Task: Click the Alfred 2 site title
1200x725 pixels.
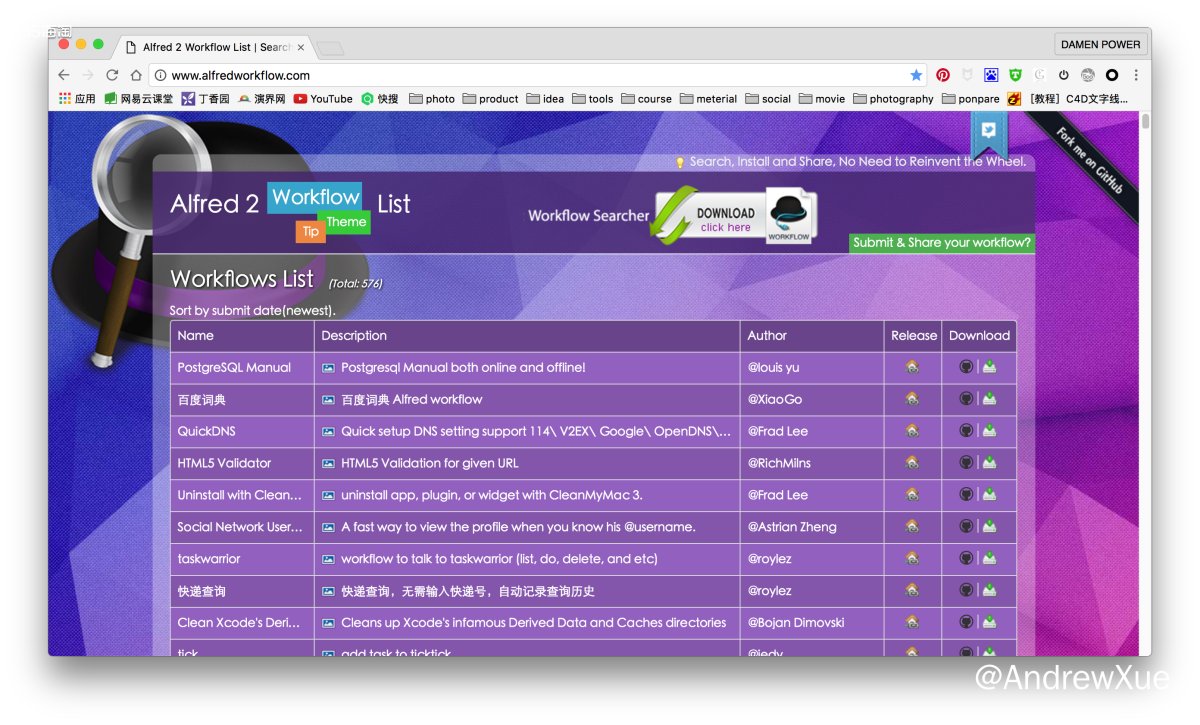Action: click(214, 204)
